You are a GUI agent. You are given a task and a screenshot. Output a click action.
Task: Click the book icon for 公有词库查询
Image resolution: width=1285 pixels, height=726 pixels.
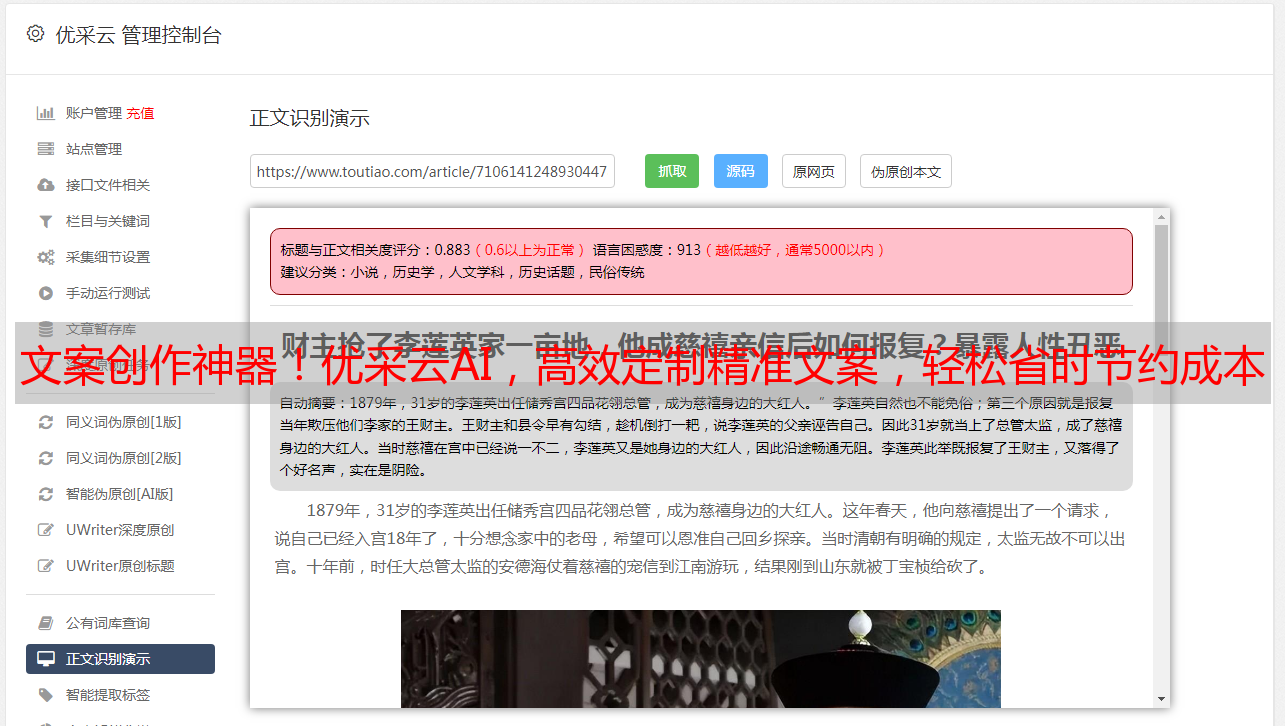(46, 623)
